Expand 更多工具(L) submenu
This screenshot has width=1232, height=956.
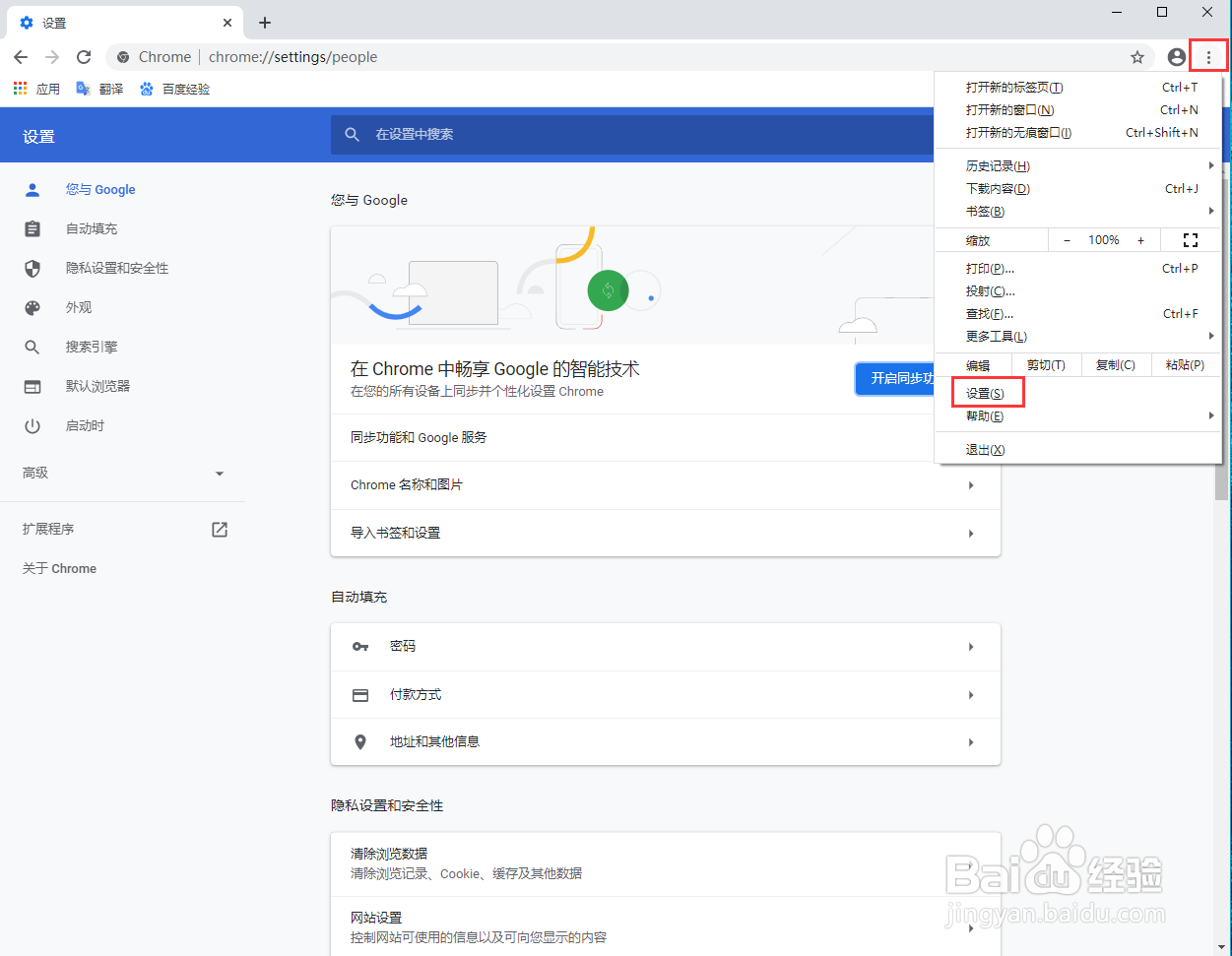point(1078,337)
